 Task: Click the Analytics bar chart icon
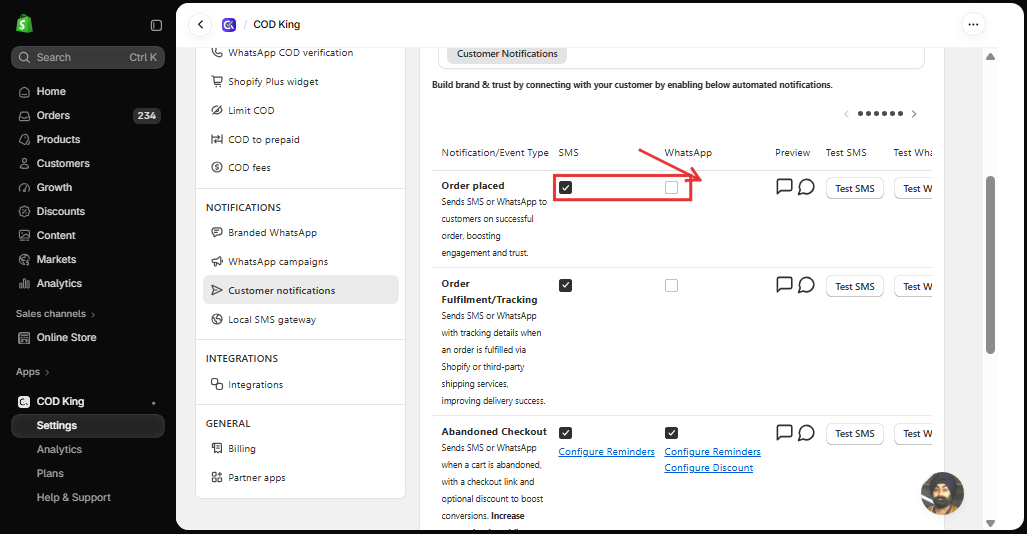(24, 284)
